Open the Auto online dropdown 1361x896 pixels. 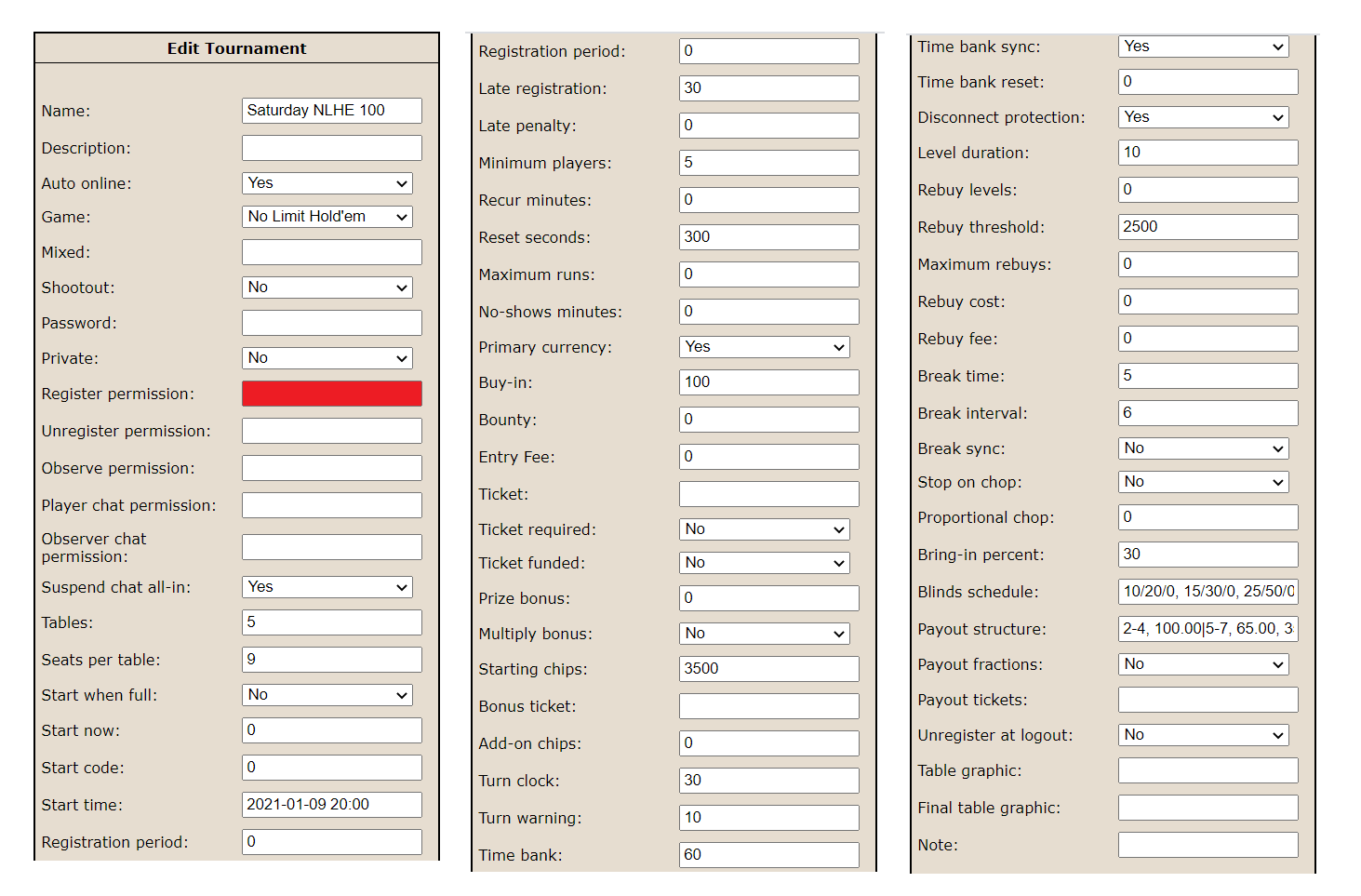327,183
